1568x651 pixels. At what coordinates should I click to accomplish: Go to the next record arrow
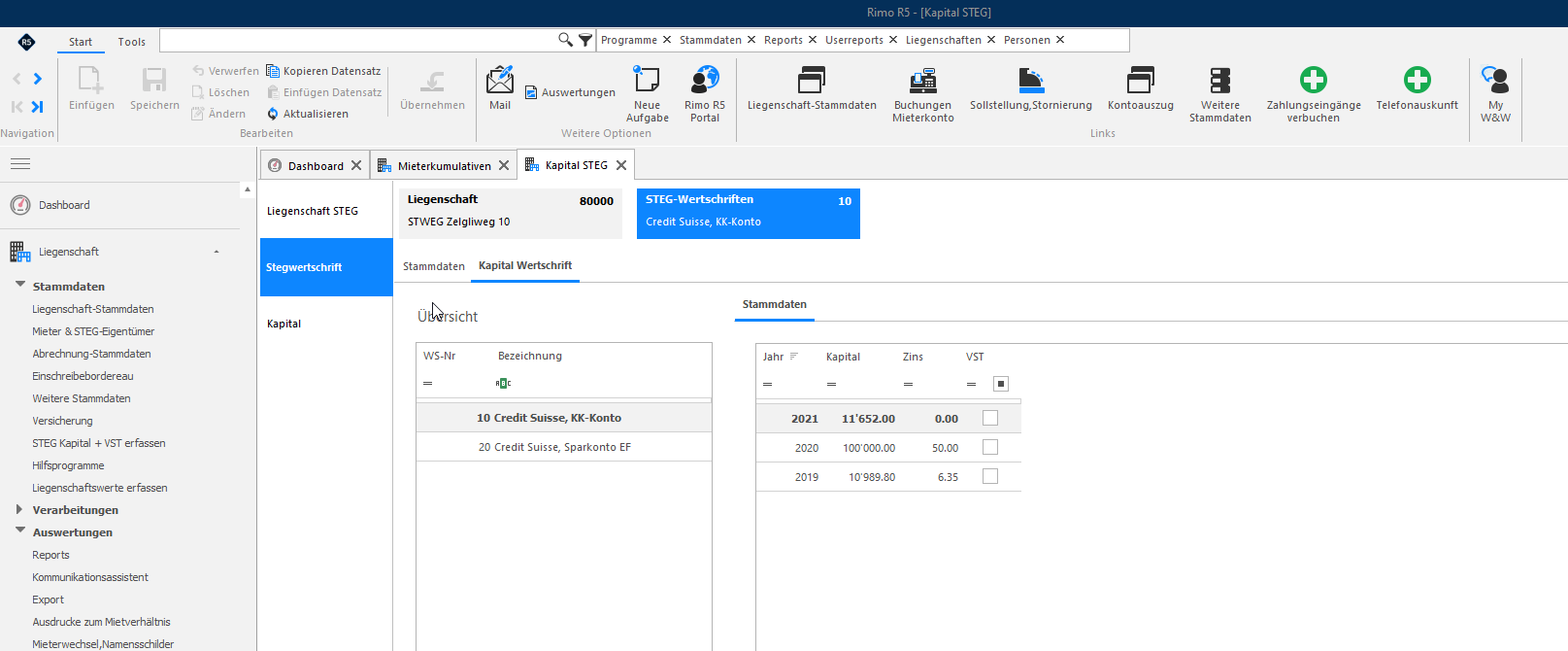pos(38,79)
